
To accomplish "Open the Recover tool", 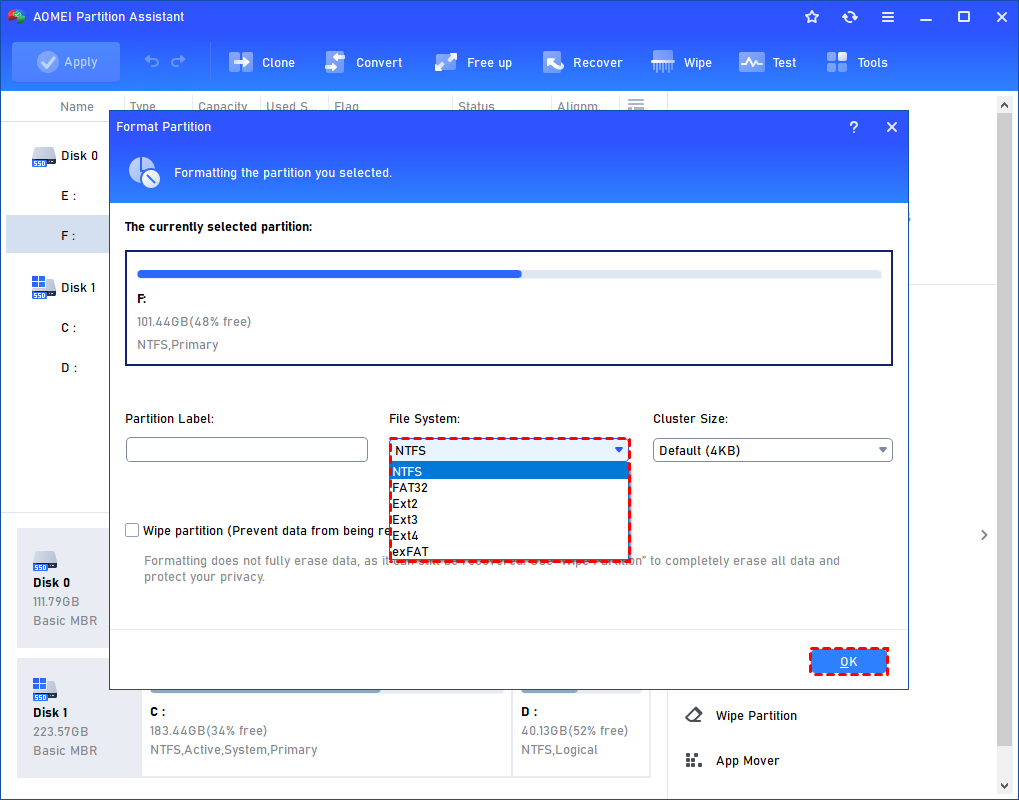I will (x=582, y=62).
